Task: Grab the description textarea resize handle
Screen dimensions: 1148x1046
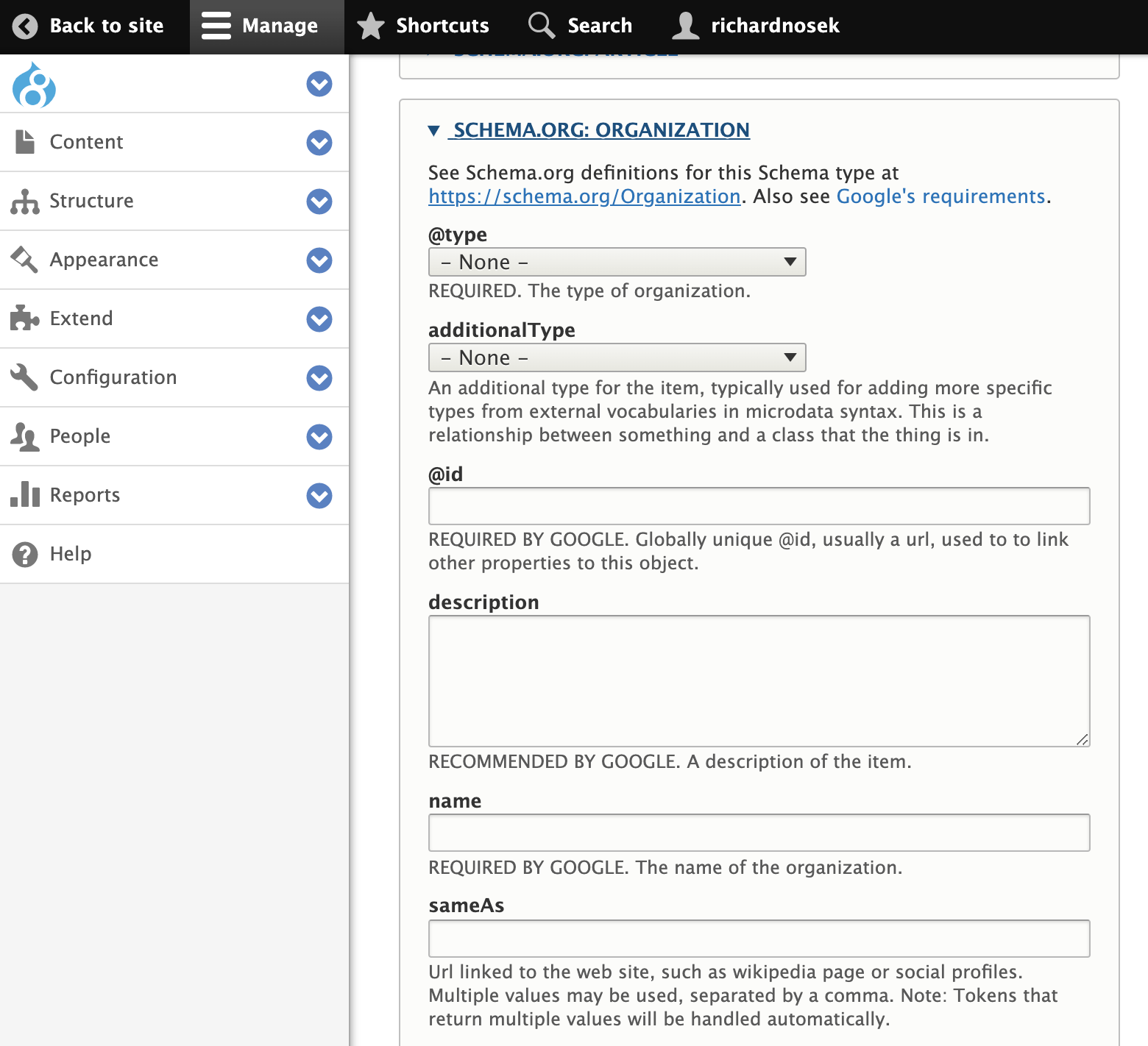Action: (x=1082, y=739)
